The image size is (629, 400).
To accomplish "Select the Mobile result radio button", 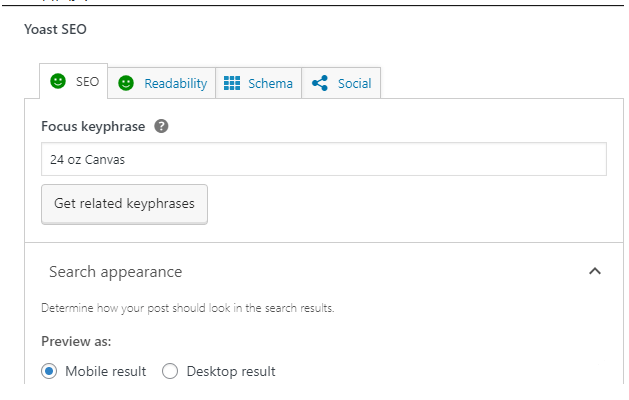I will 50,371.
